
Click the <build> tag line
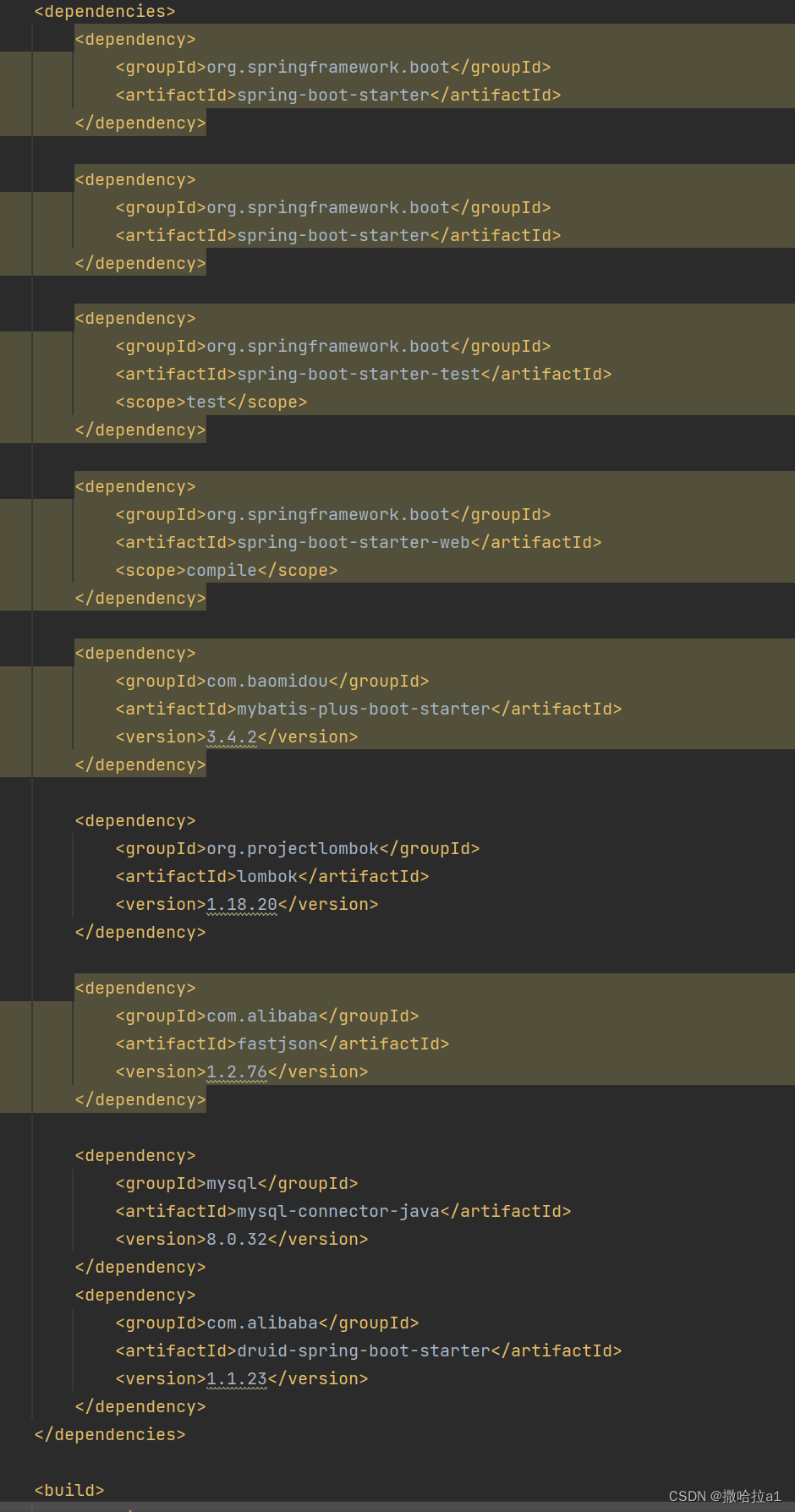pyautogui.click(x=69, y=1491)
